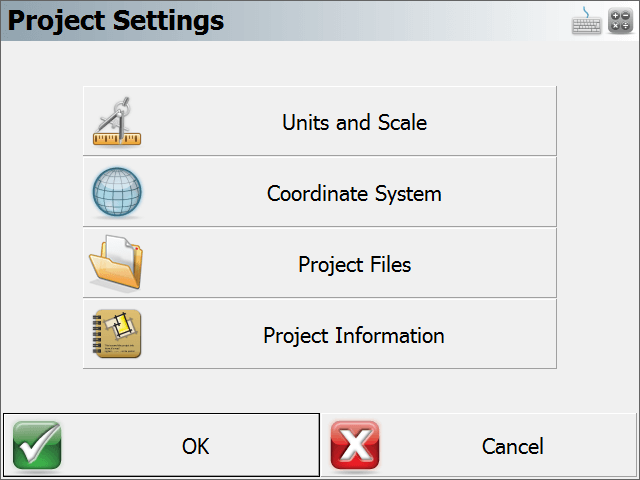Click the compass and ruler icon
The image size is (640, 480).
pyautogui.click(x=117, y=121)
